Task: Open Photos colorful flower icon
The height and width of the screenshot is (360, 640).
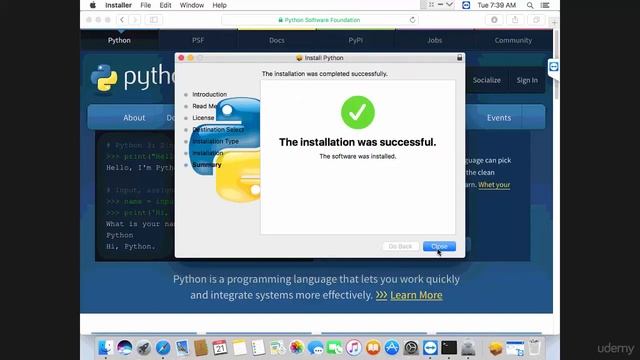Action: coord(296,348)
